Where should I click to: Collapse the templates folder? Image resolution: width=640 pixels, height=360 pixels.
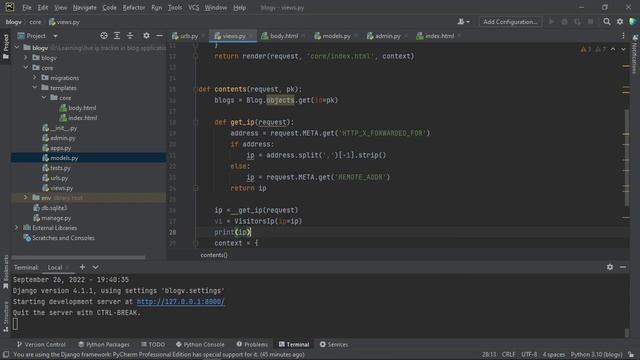coord(35,87)
